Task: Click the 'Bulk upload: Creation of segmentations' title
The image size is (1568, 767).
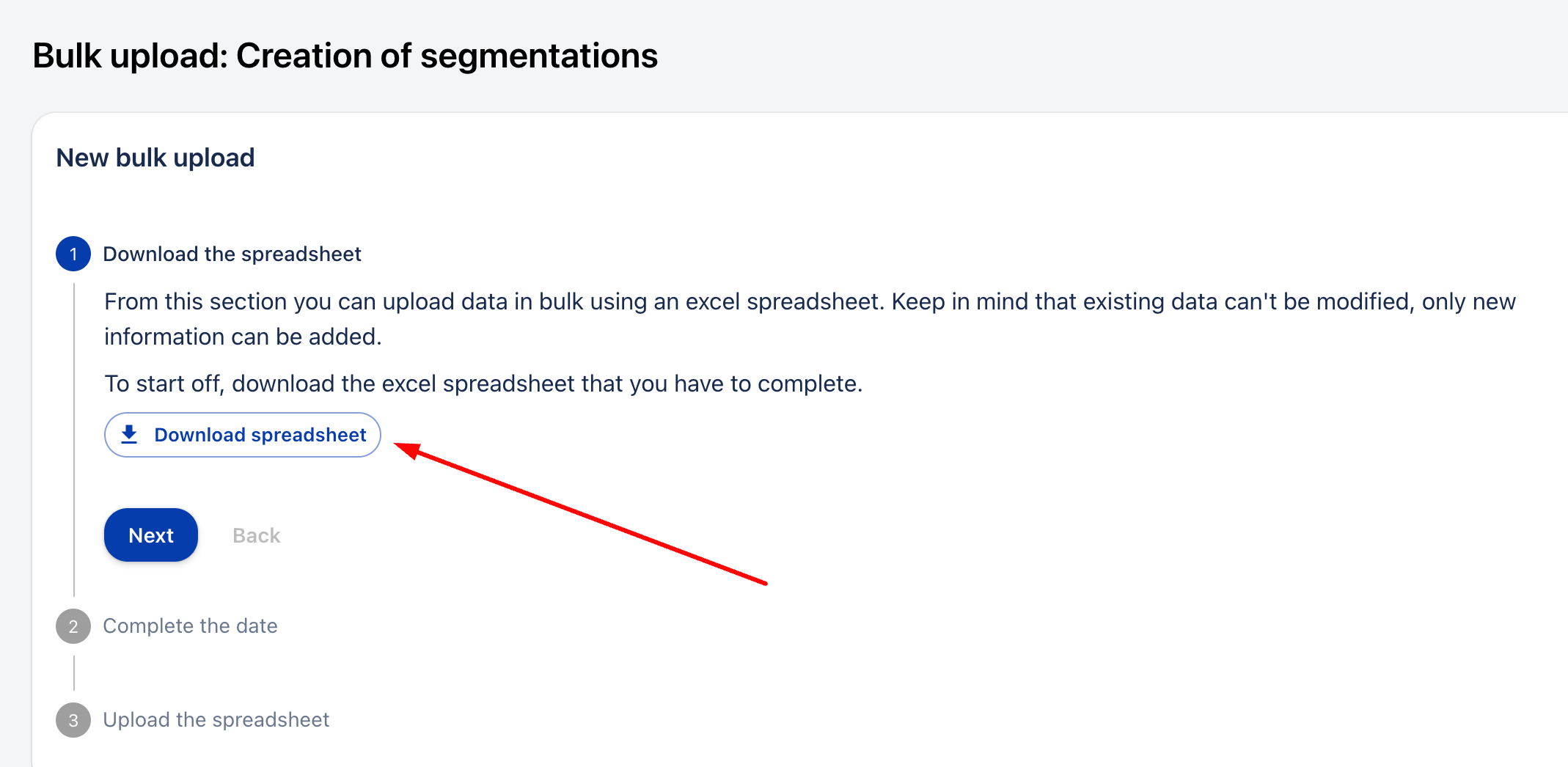Action: (x=345, y=56)
